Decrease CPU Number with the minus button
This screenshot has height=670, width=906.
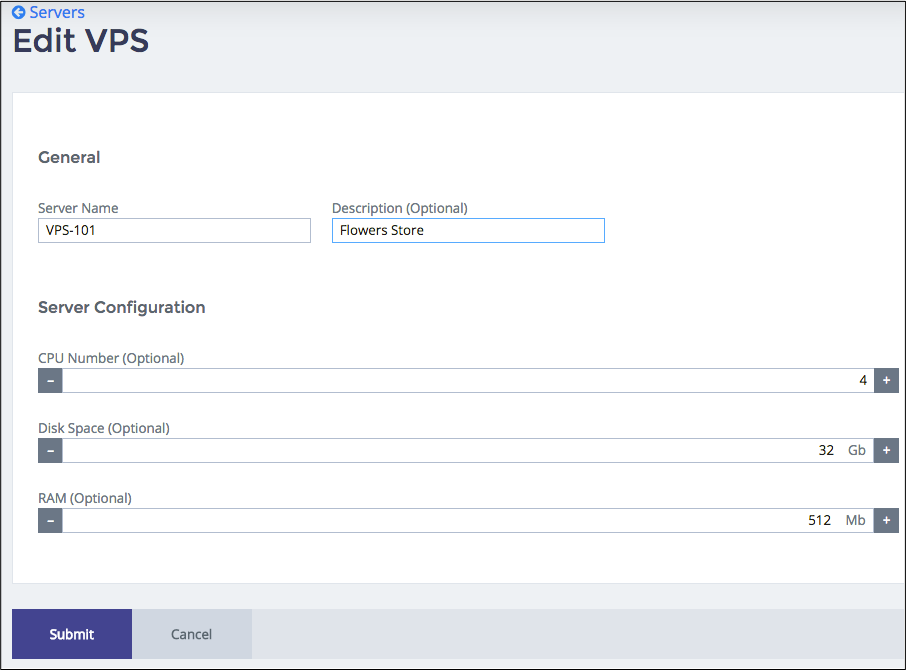pyautogui.click(x=50, y=380)
